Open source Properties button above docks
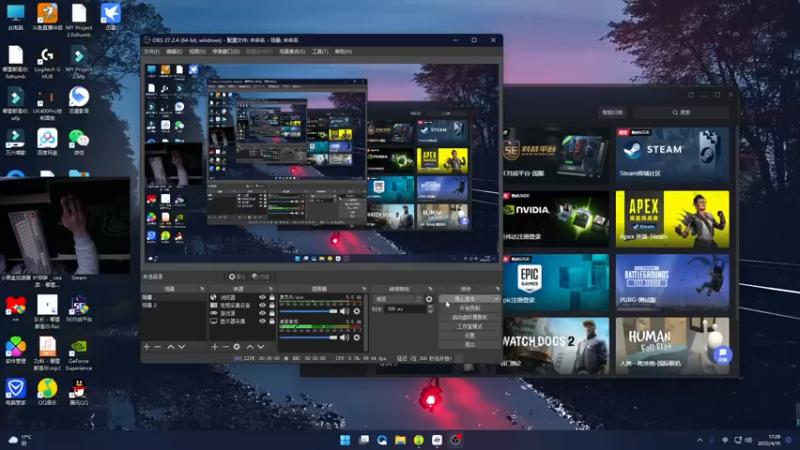800x450 pixels. click(237, 277)
